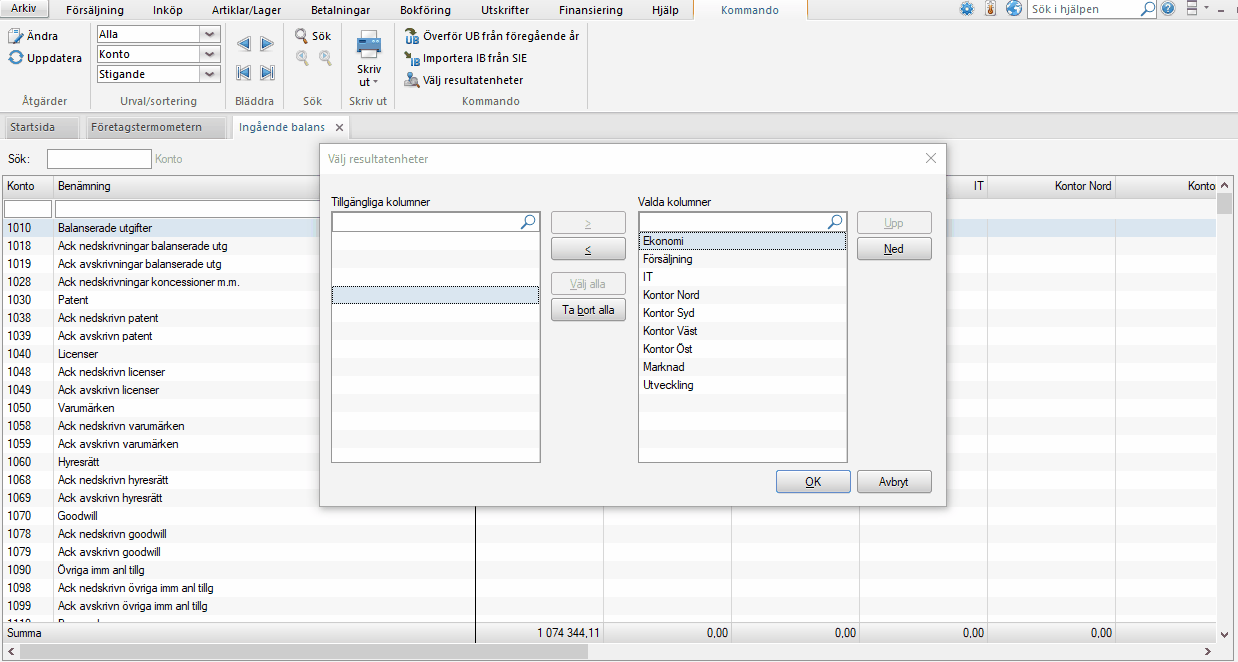Click the Uppdatera refresh icon

click(x=16, y=57)
